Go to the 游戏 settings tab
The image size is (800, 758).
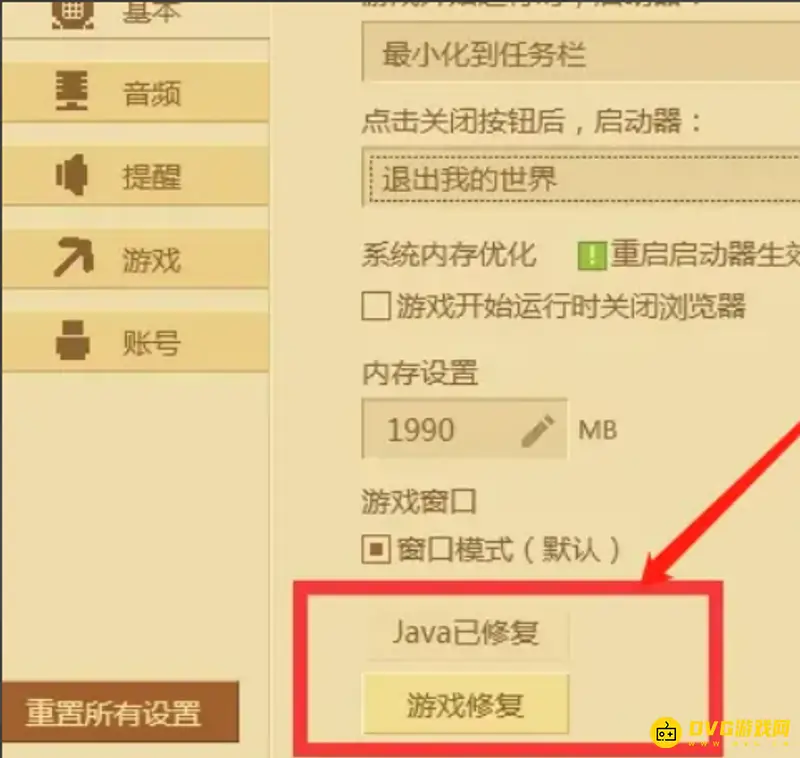pyautogui.click(x=135, y=259)
